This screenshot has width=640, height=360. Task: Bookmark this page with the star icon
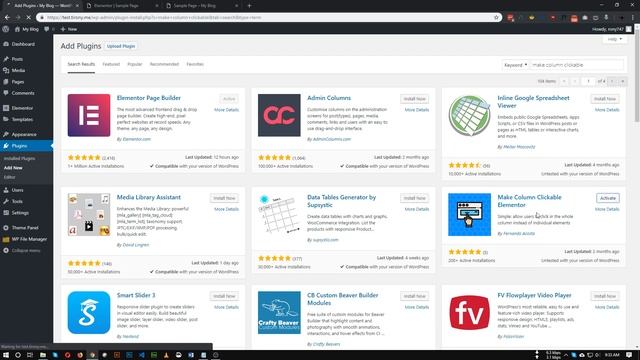[x=496, y=18]
